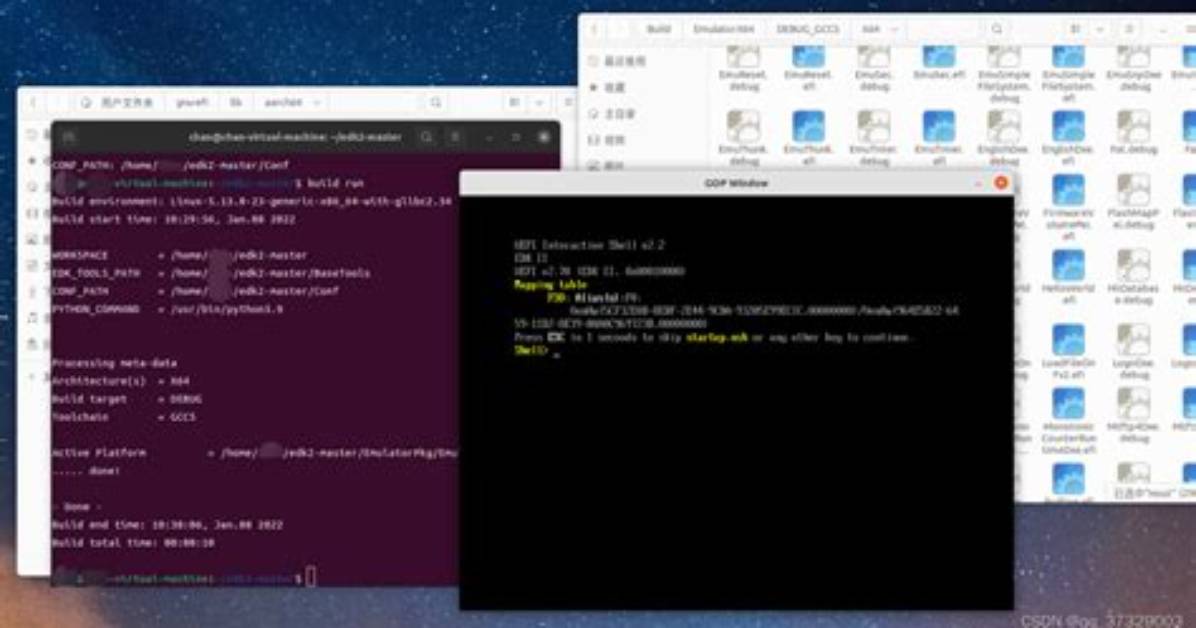Toggle view mode in the aarch64 file manager
The height and width of the screenshot is (628, 1196).
515,102
